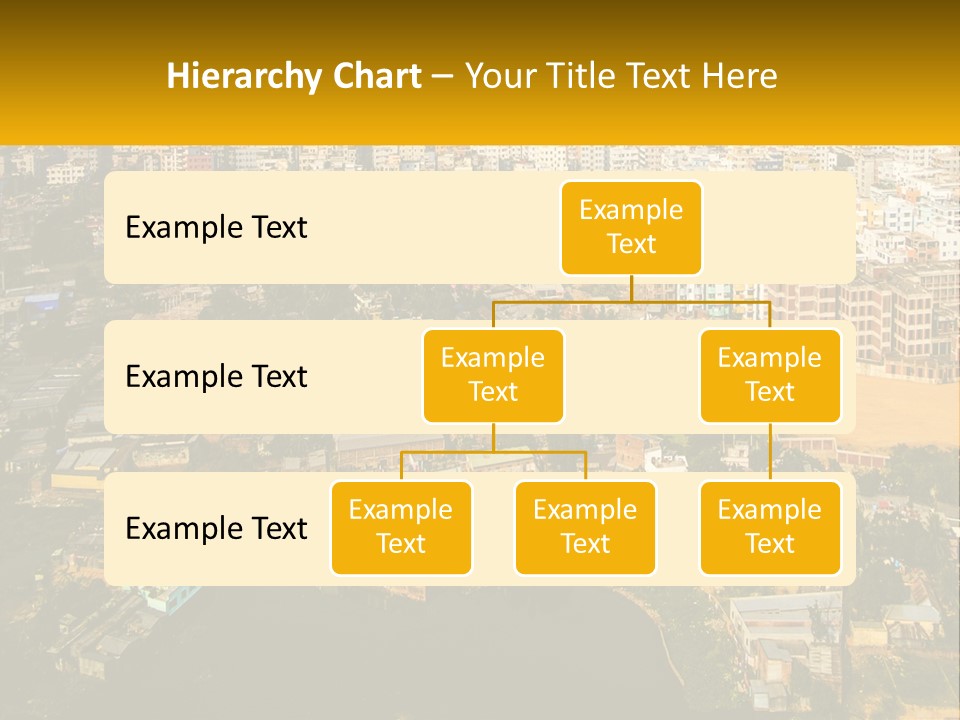This screenshot has width=960, height=720.
Task: Select the connector joining the two leftmost bottom boxes
Action: [493, 452]
